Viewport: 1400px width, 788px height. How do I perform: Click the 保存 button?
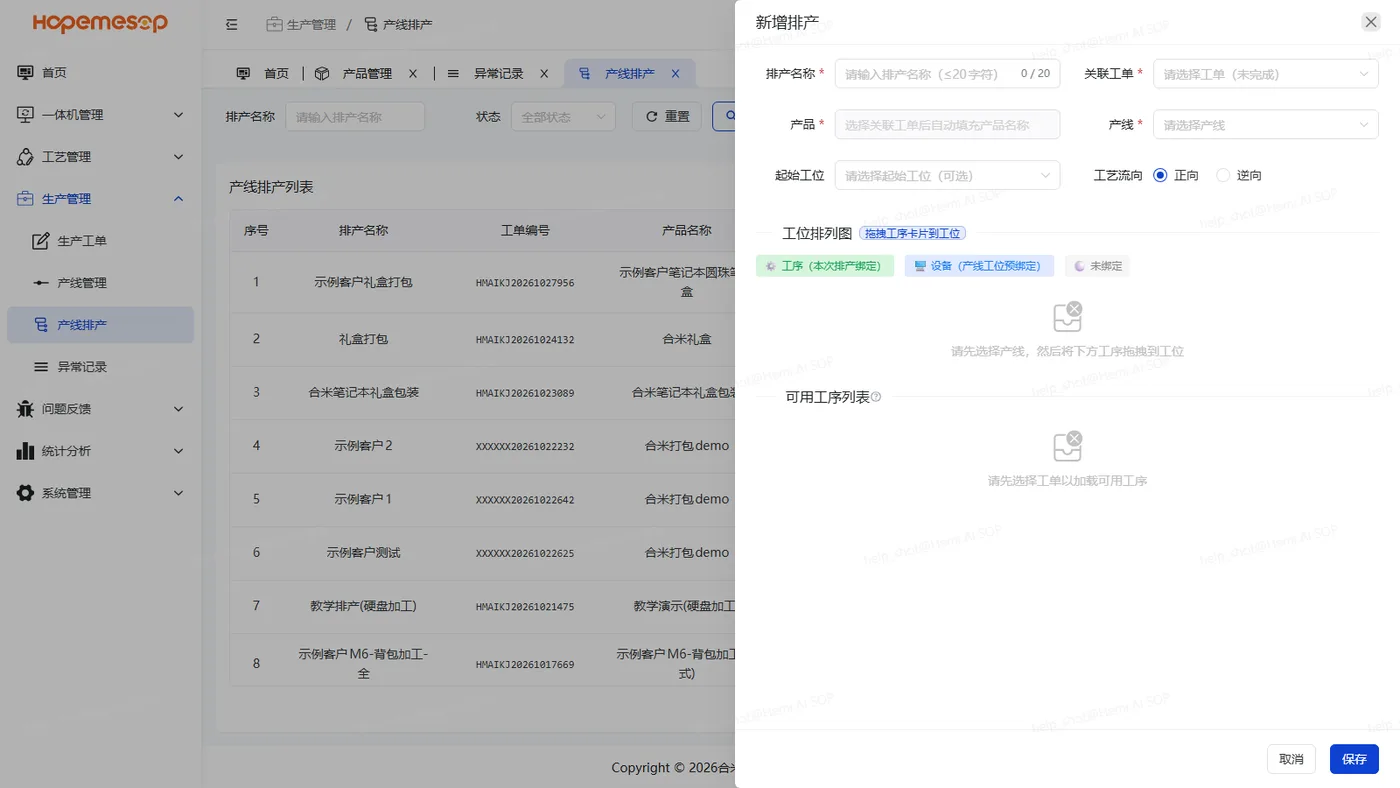pyautogui.click(x=1354, y=759)
